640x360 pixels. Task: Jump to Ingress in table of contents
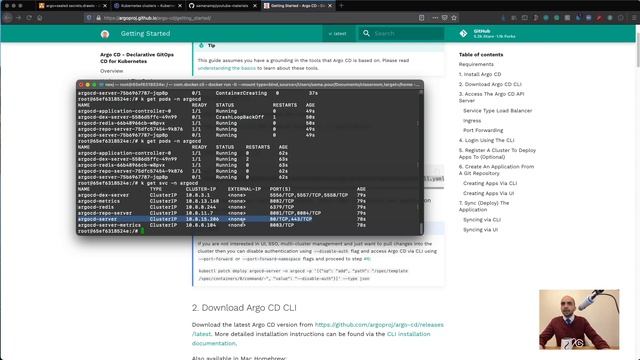[472, 121]
